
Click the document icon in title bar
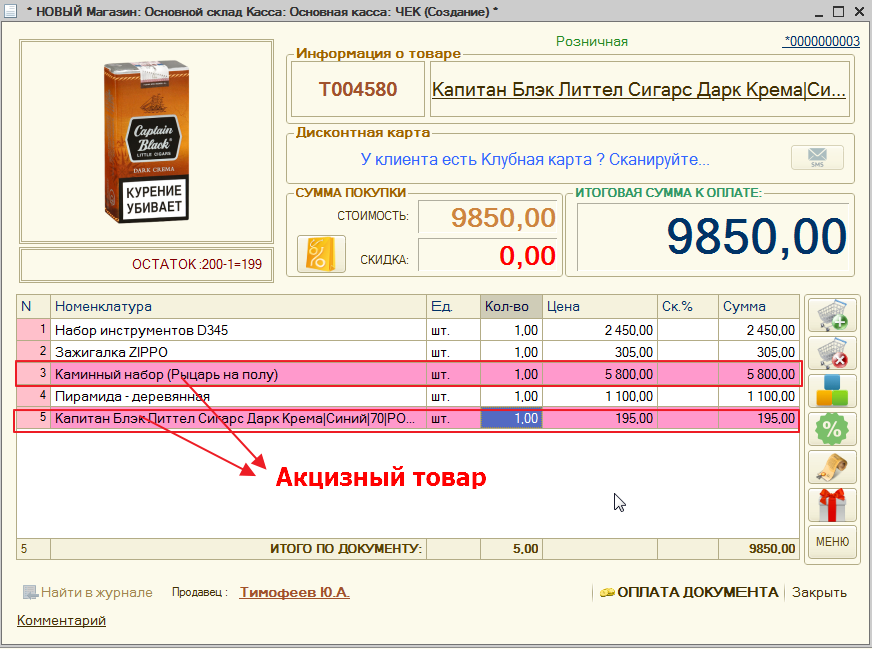point(10,11)
